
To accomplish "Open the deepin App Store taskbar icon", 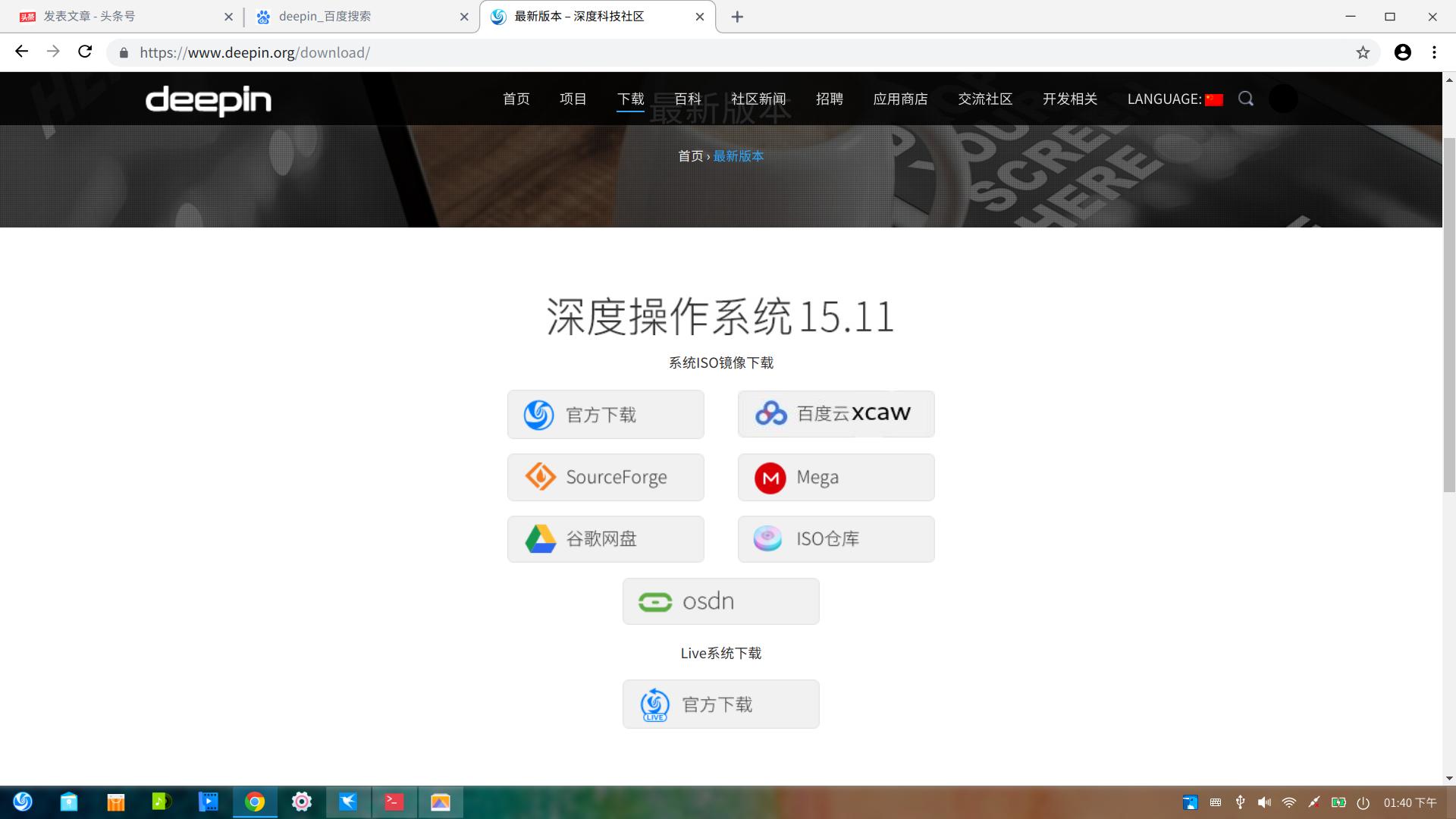I will pos(69,802).
